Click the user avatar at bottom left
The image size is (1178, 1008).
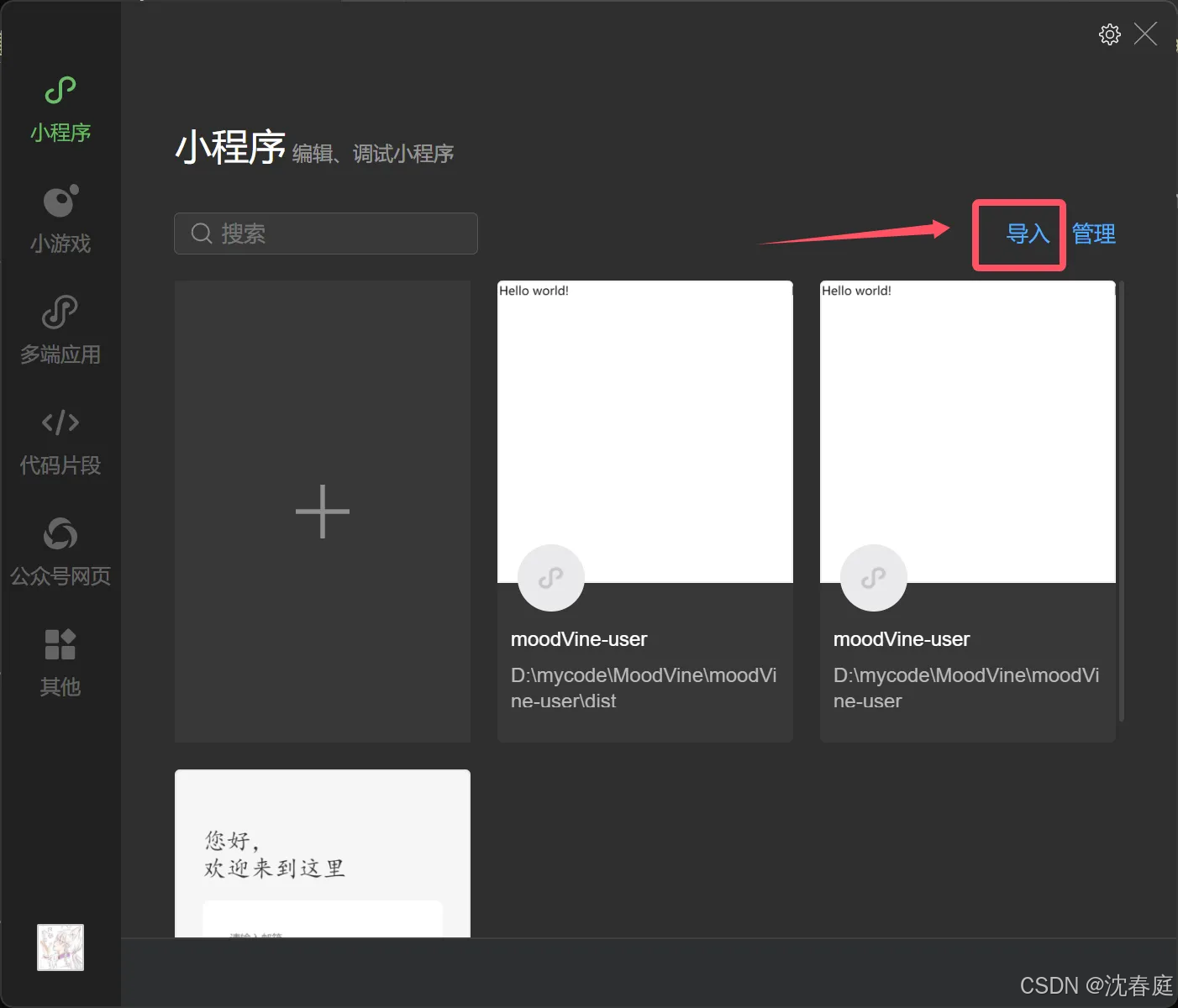tap(60, 947)
